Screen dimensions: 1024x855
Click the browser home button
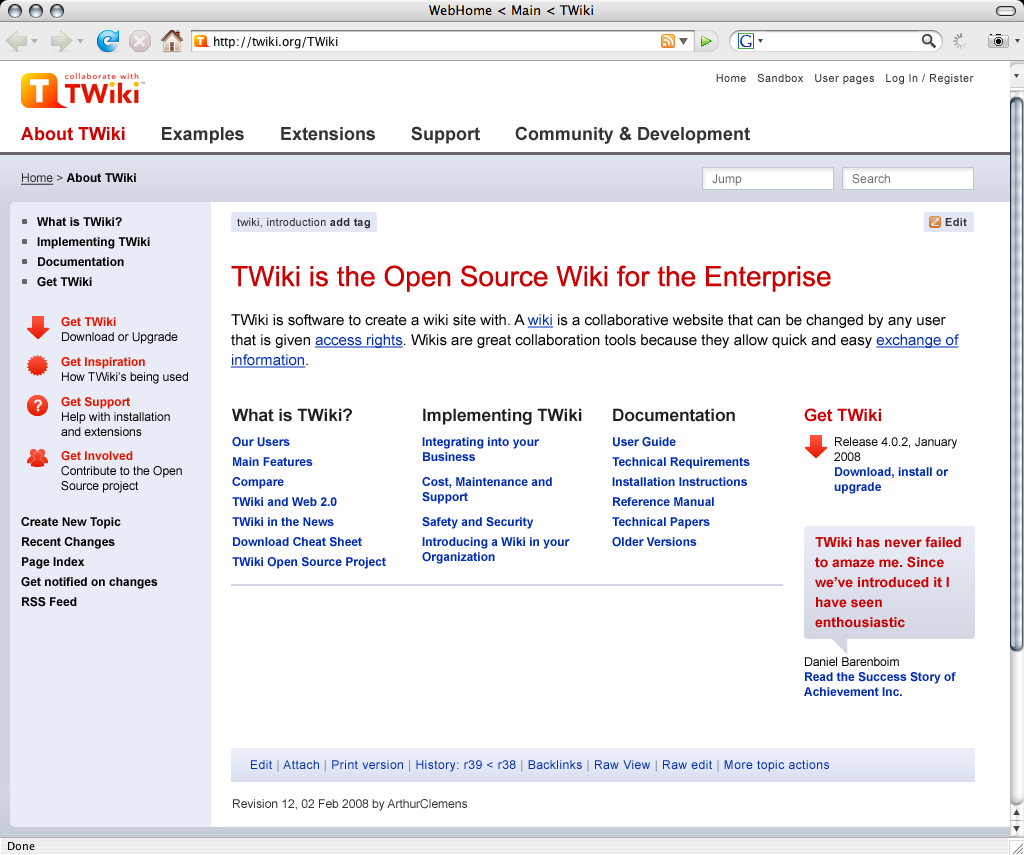point(172,41)
